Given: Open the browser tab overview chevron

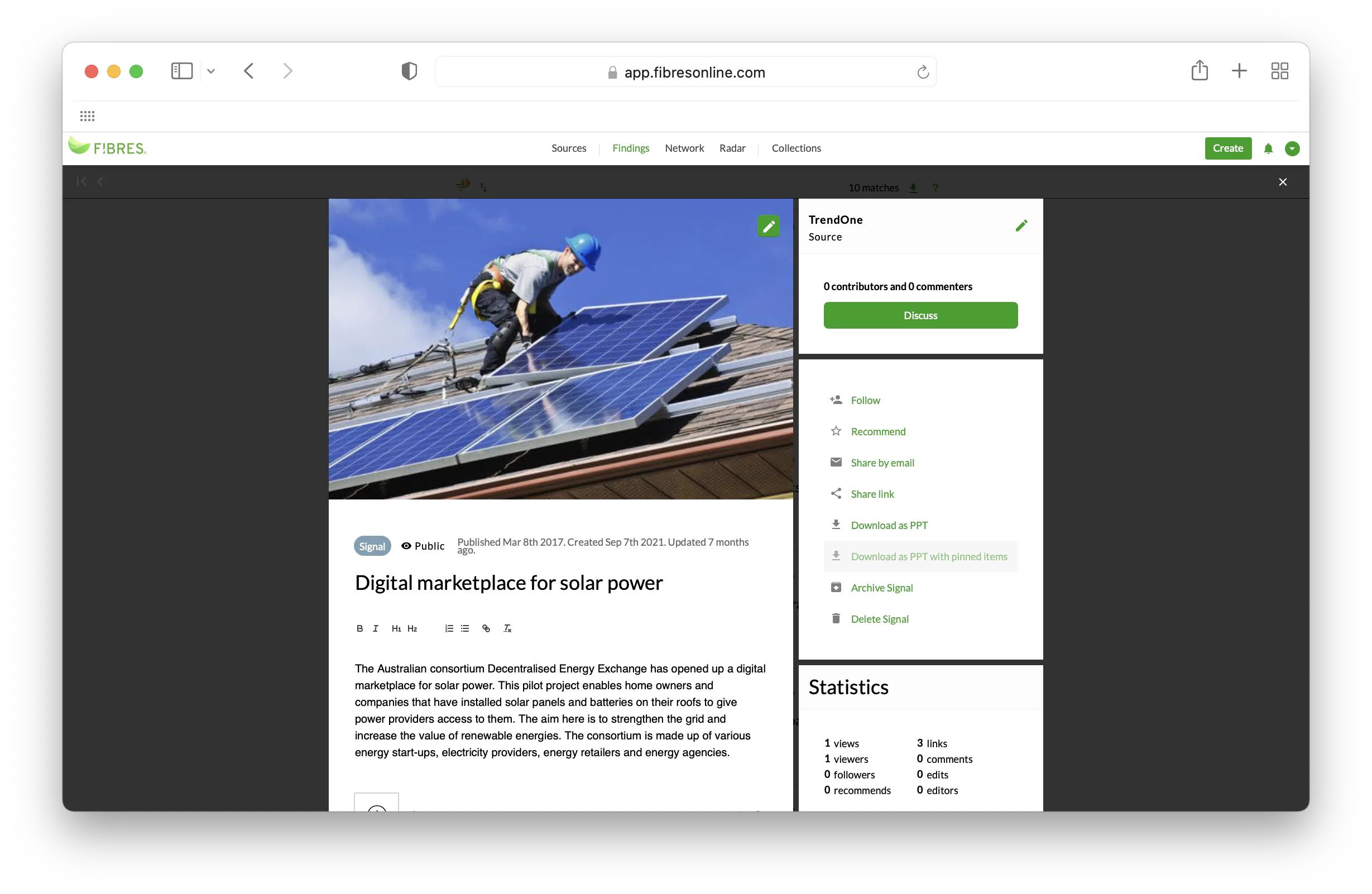Looking at the screenshot, I should 211,71.
